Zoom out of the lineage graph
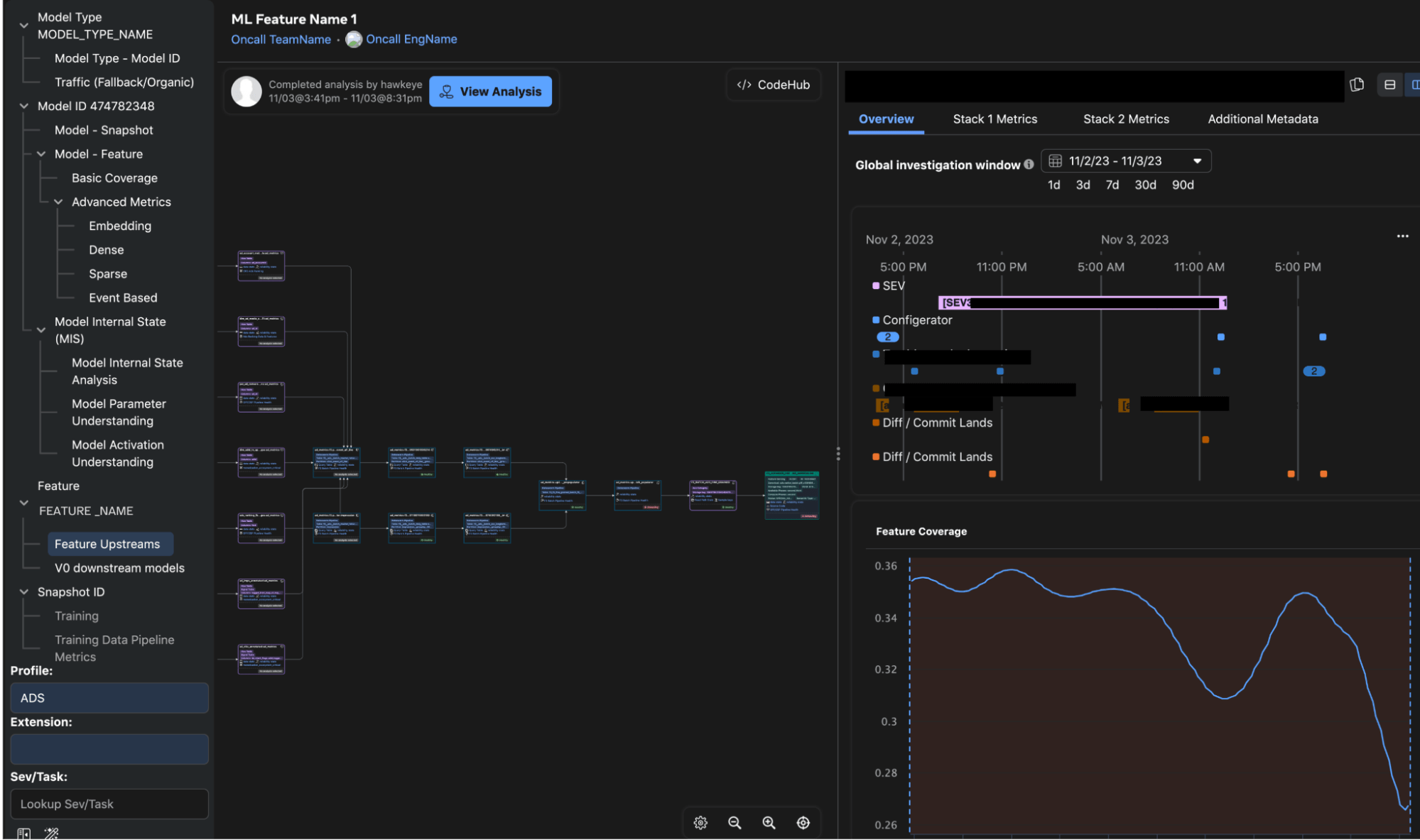This screenshot has height=840, width=1420. tap(735, 822)
